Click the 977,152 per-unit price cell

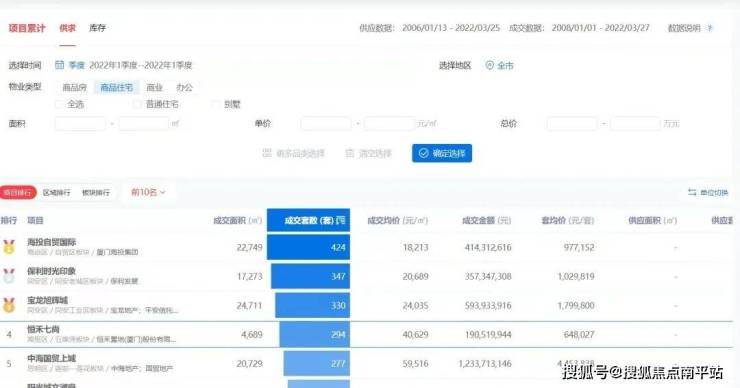click(579, 247)
